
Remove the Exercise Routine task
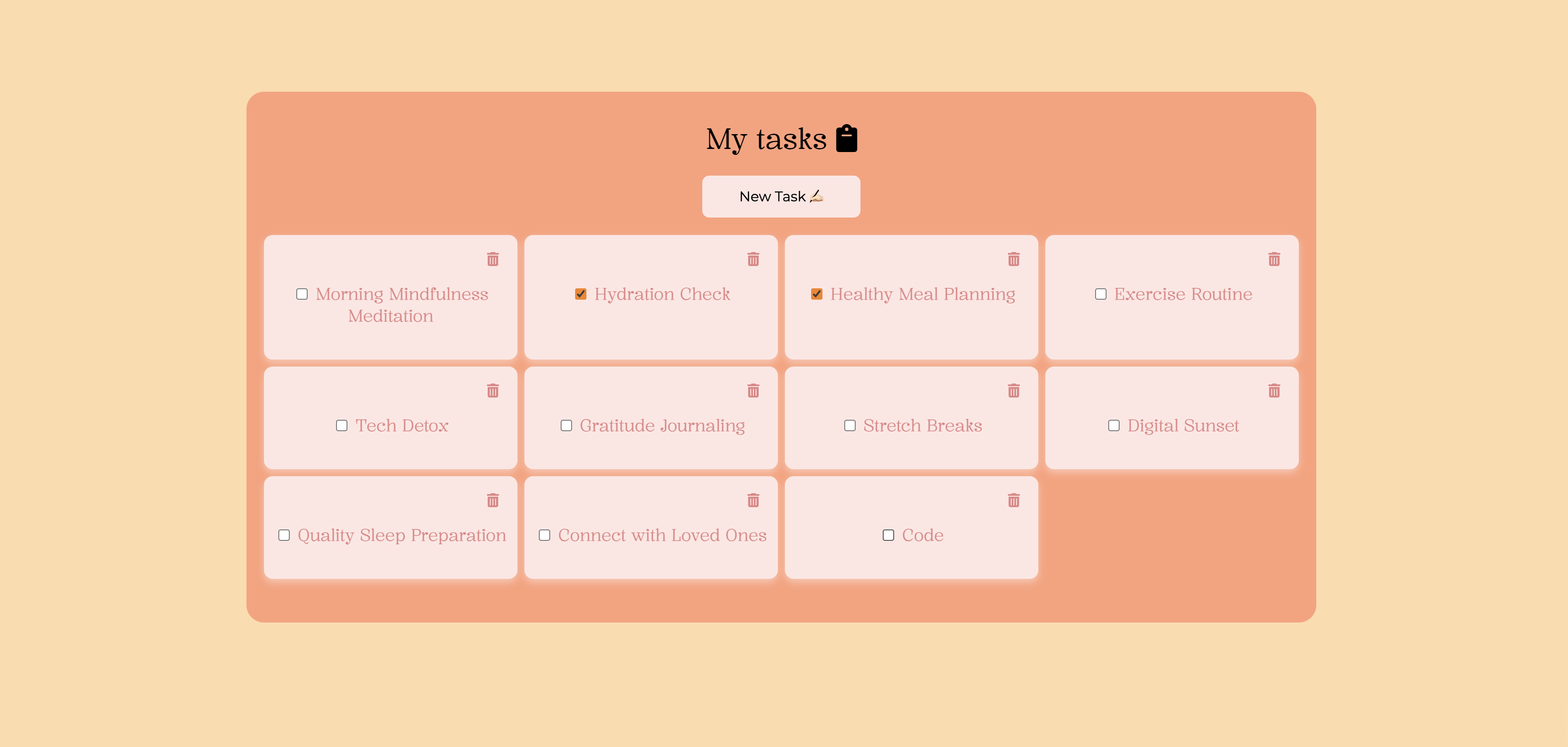[x=1274, y=259]
